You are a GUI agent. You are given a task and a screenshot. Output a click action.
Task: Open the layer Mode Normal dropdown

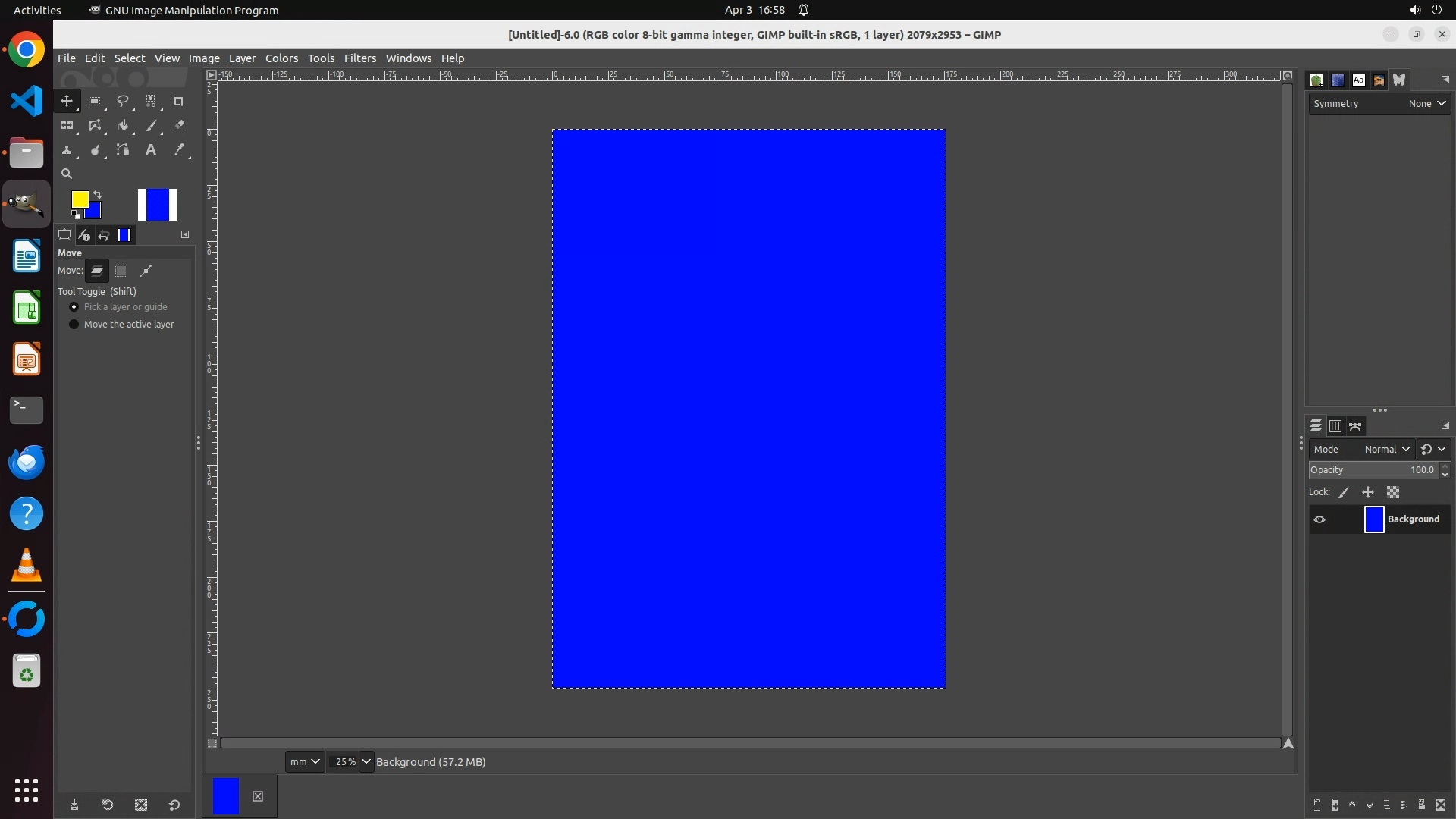tap(1386, 449)
